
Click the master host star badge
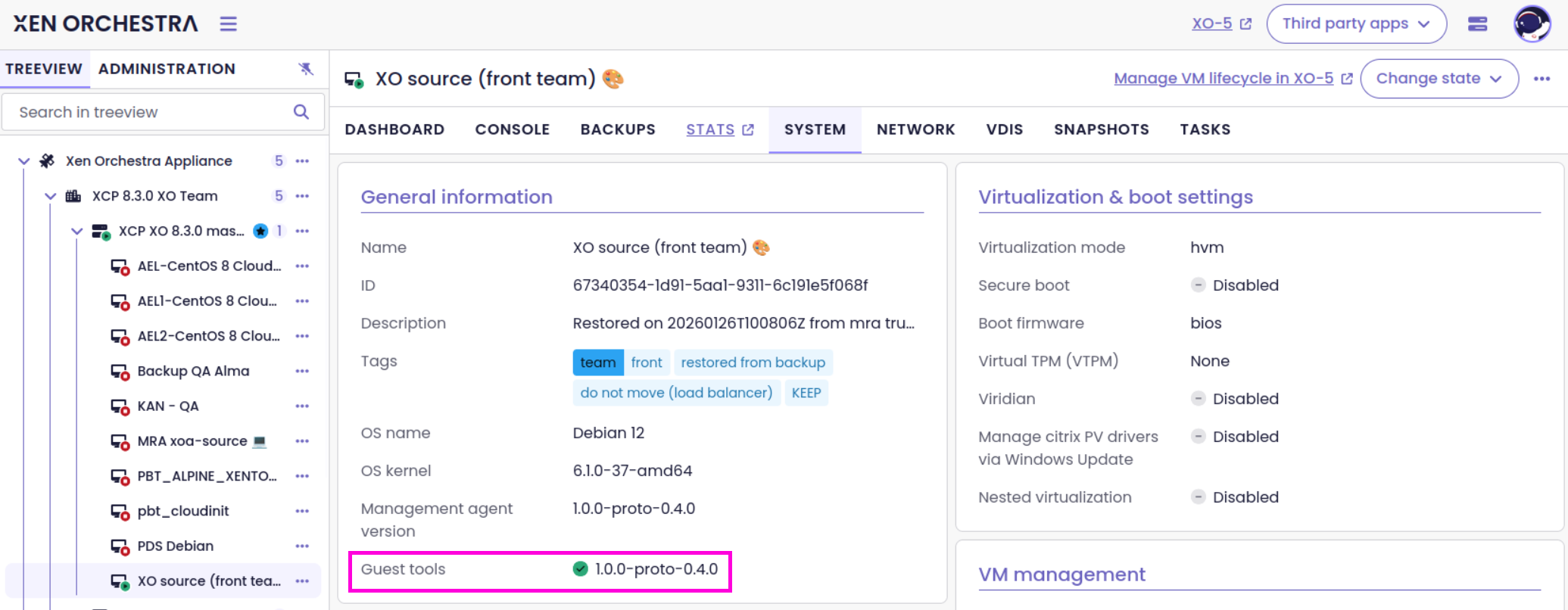[260, 231]
